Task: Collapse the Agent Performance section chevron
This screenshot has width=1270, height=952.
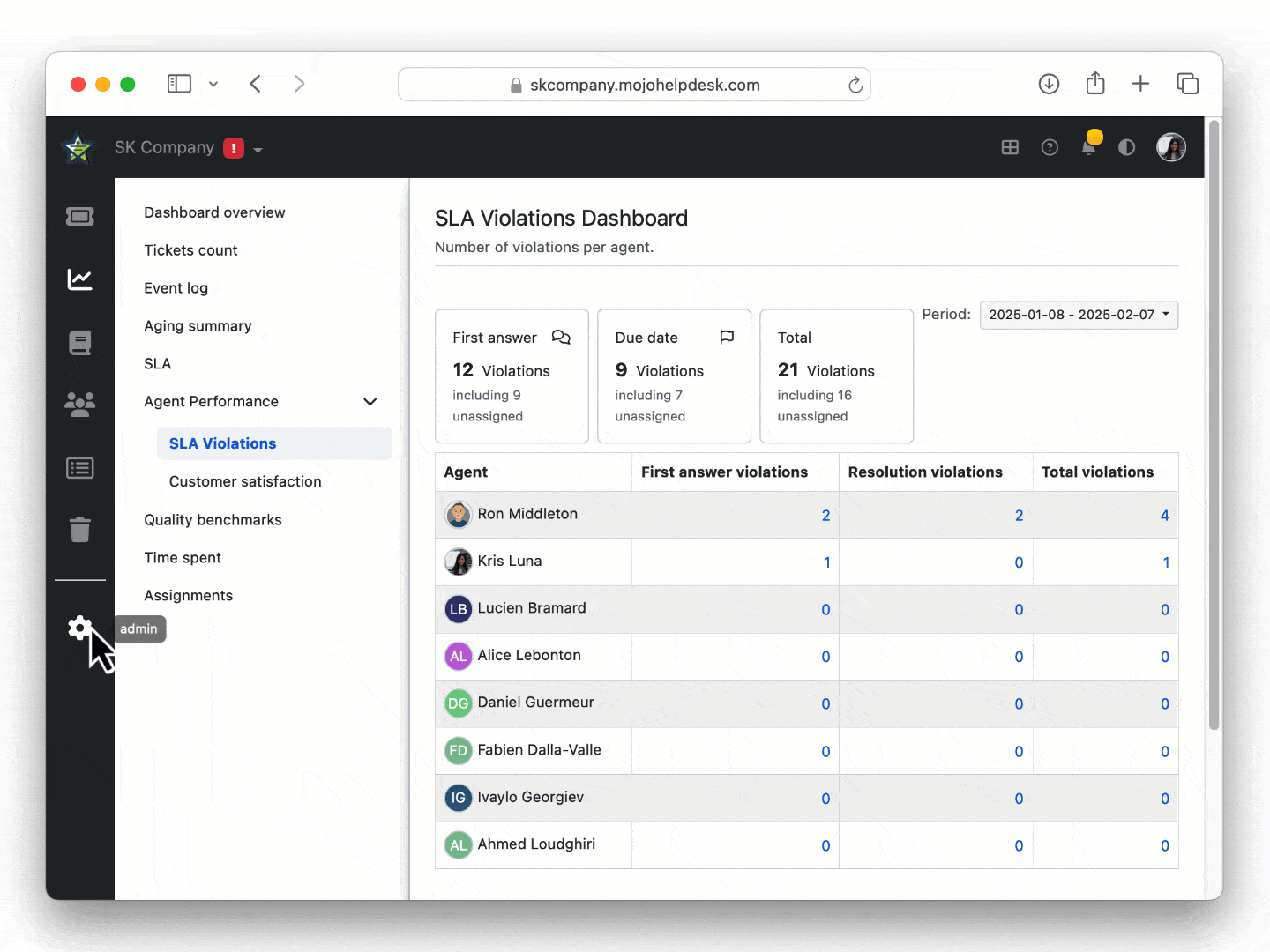Action: click(370, 402)
